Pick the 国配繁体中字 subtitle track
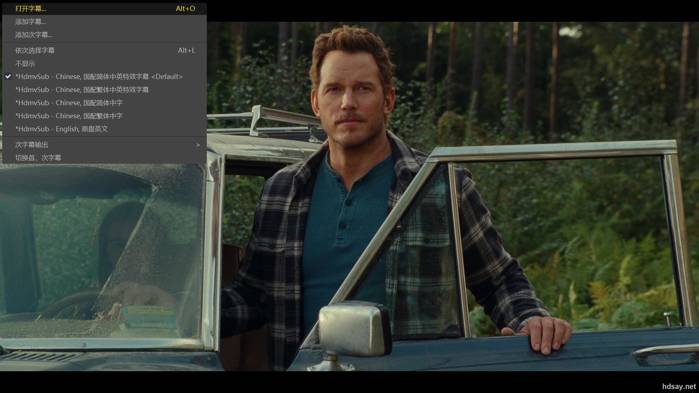Screen dimensions: 699x393 [x=104, y=115]
